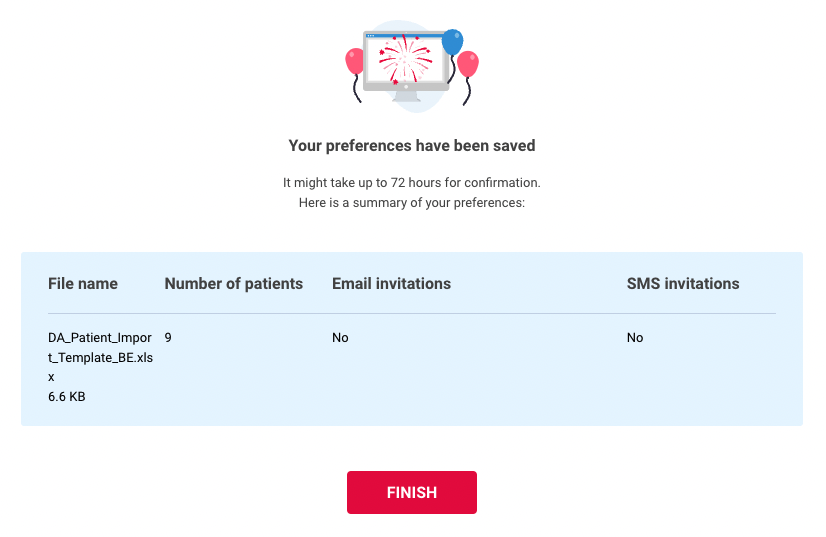Image resolution: width=826 pixels, height=537 pixels.
Task: Click 'Here is a summary of your preferences' text
Action: point(411,202)
